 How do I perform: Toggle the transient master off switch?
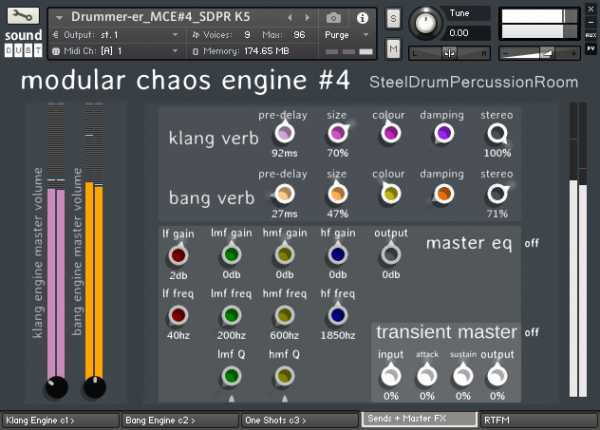[532, 332]
